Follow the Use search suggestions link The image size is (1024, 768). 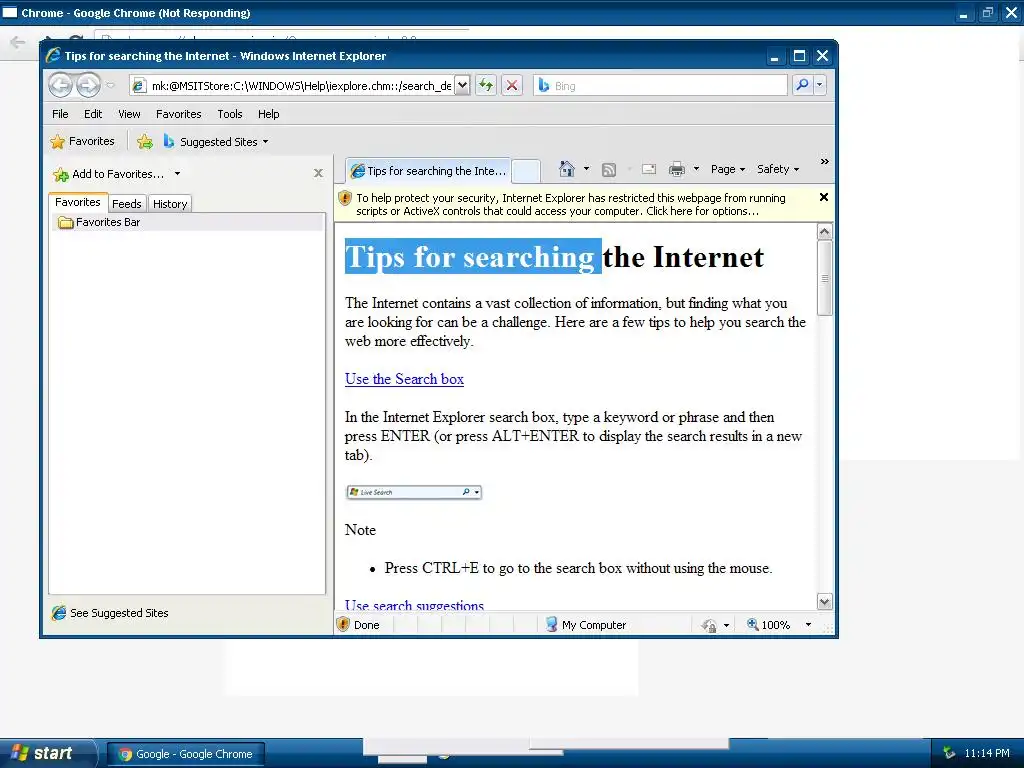(x=415, y=604)
